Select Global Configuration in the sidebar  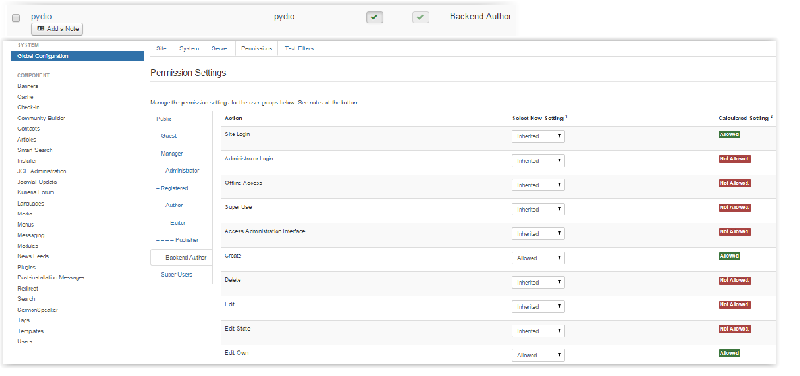click(x=78, y=56)
